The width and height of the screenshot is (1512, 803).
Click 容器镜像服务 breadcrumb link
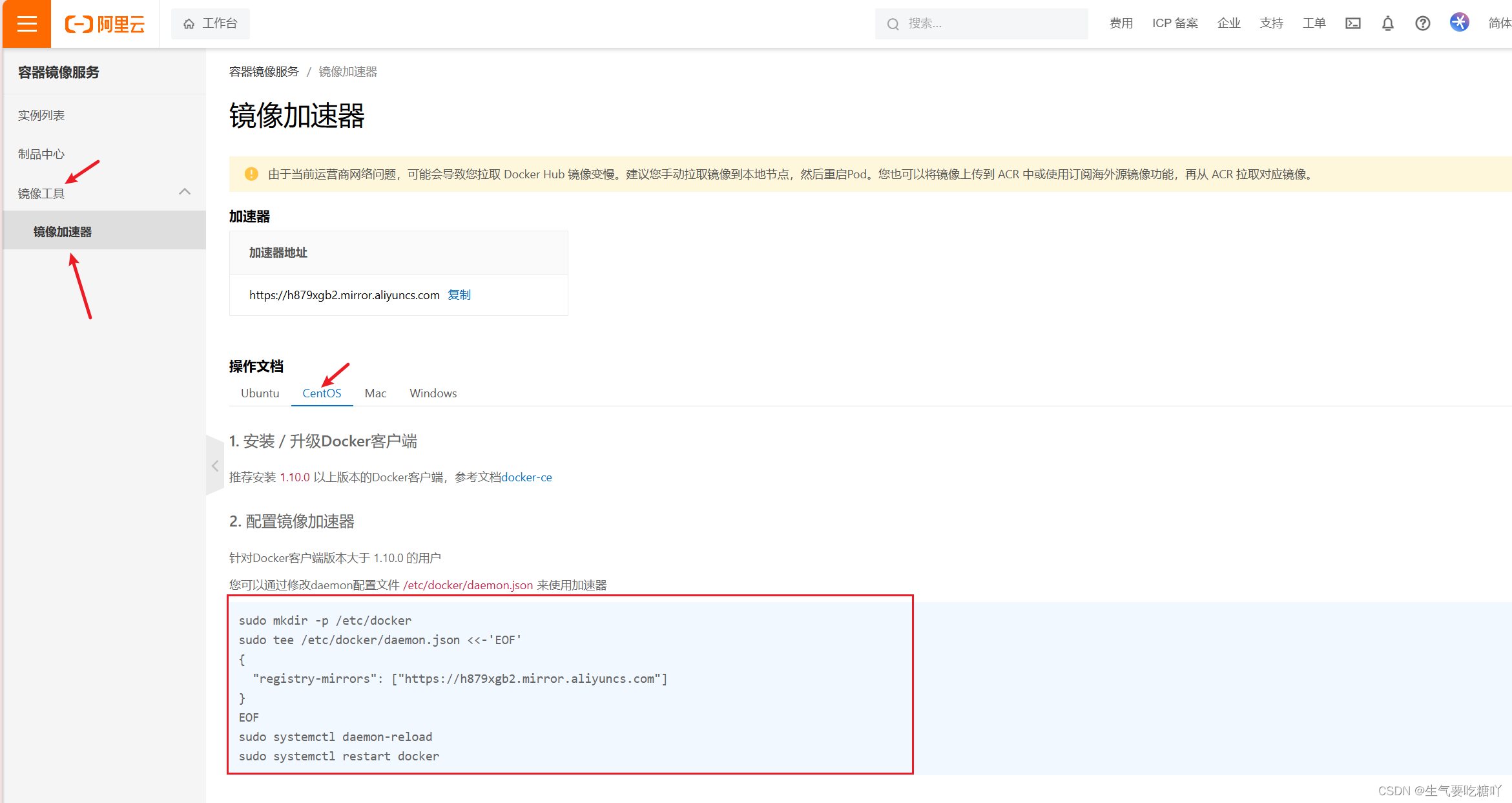(x=264, y=72)
